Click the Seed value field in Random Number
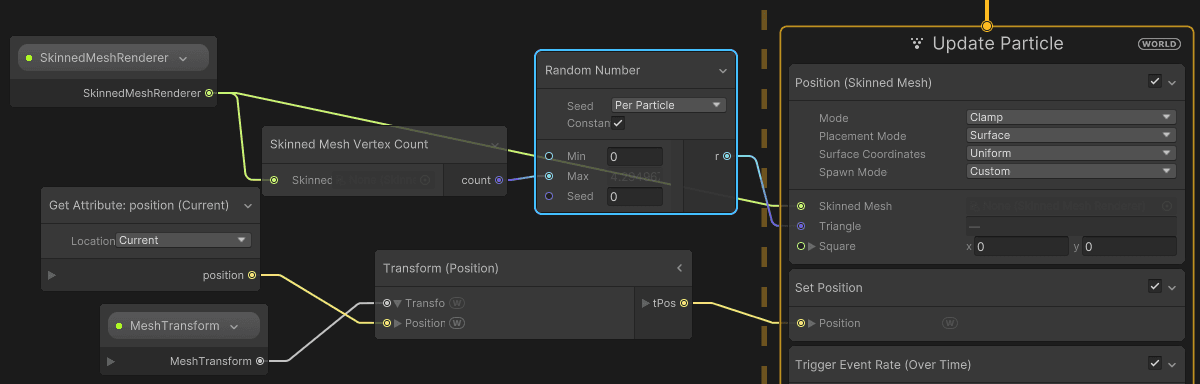This screenshot has height=384, width=1200. pyautogui.click(x=634, y=196)
